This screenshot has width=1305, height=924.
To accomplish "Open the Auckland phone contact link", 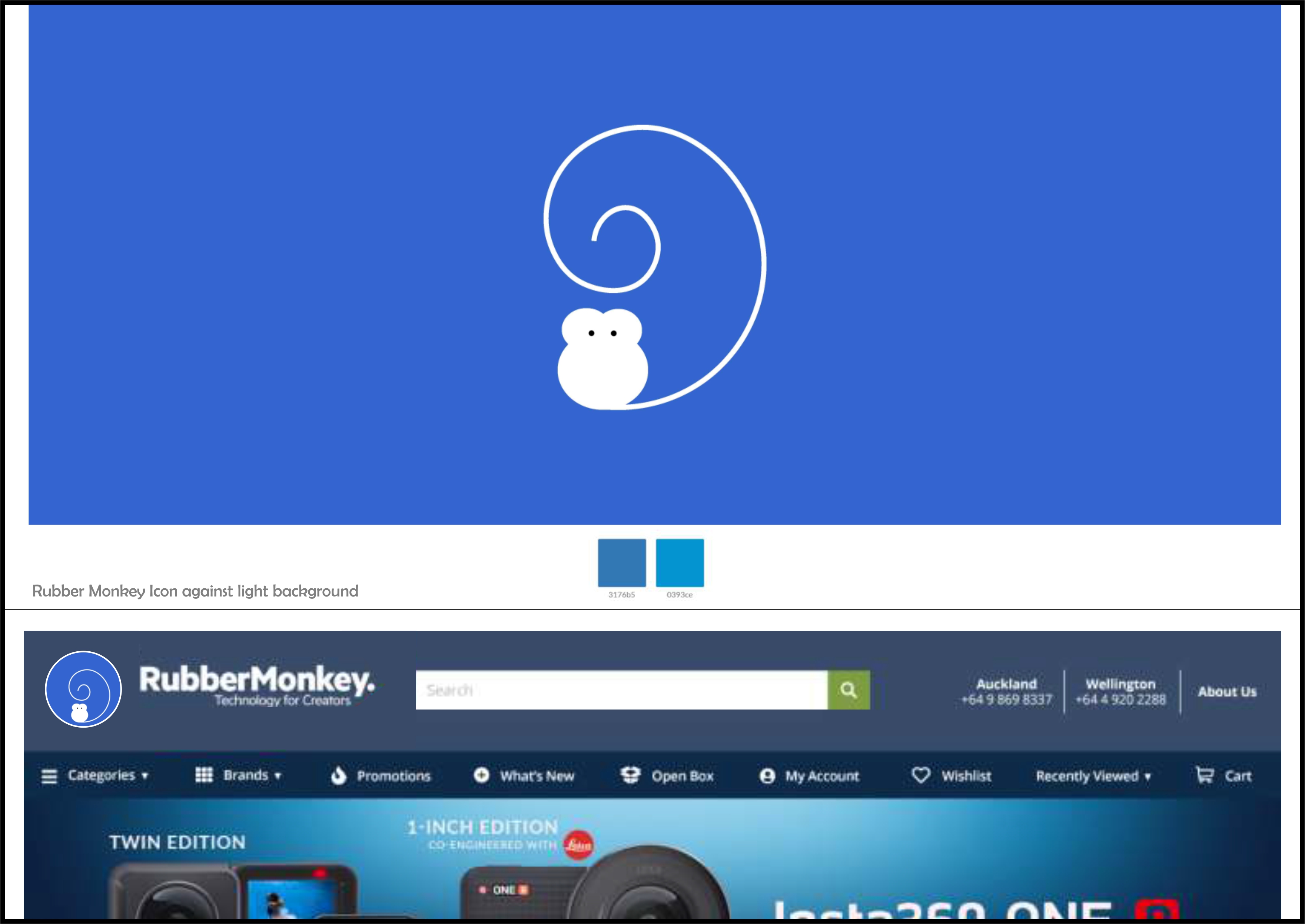I will click(1006, 691).
